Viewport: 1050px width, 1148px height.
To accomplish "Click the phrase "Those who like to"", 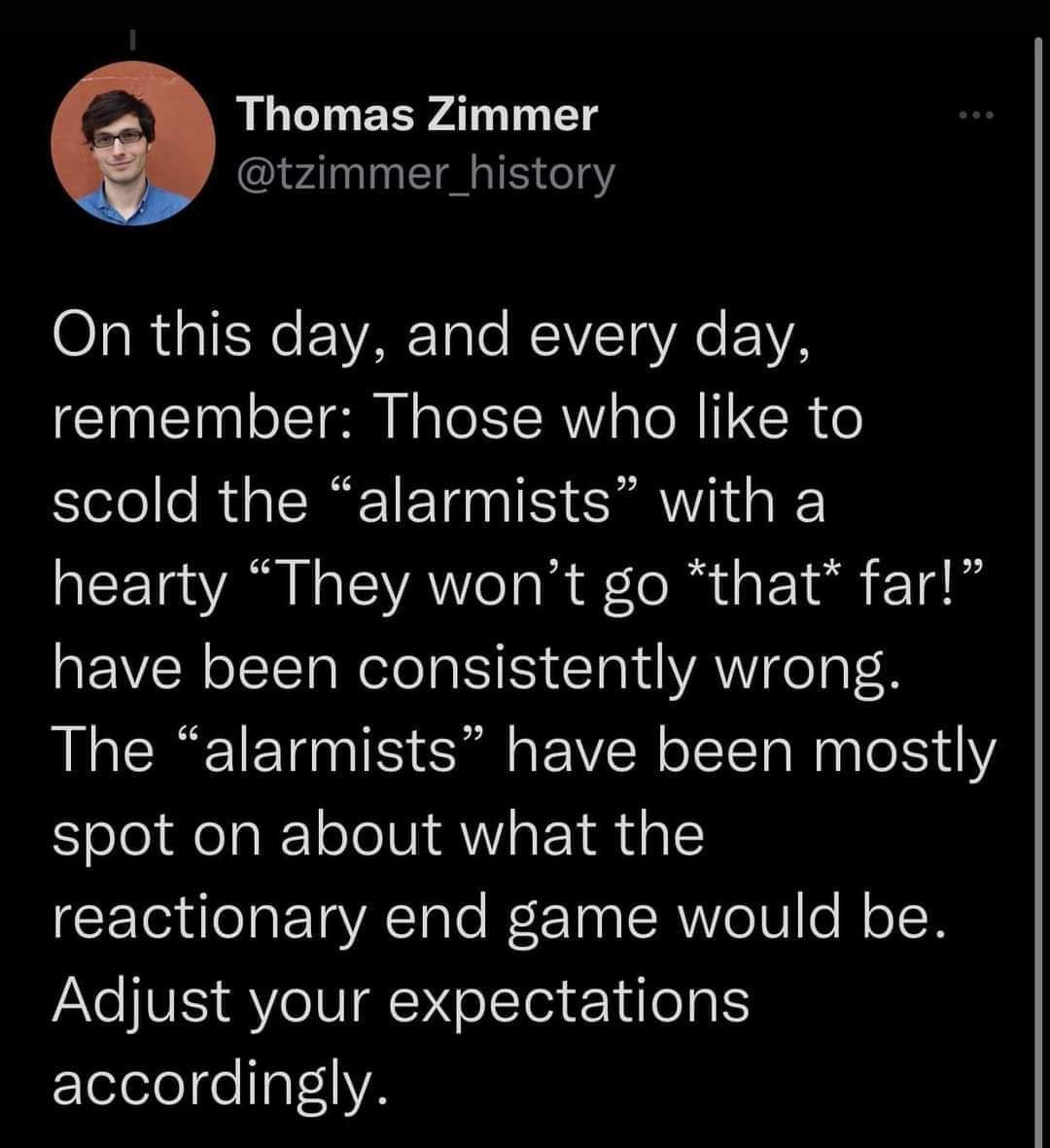I will [624, 419].
